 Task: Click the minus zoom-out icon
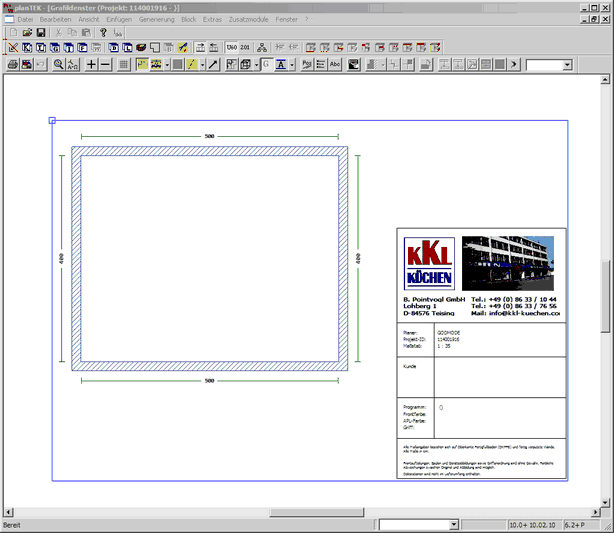click(x=105, y=64)
